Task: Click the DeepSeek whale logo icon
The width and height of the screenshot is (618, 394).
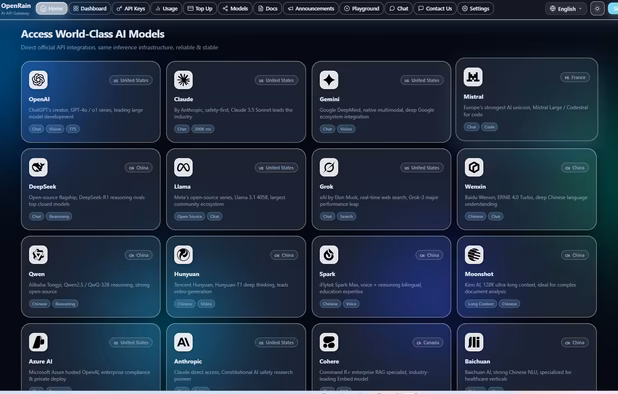Action: (38, 167)
